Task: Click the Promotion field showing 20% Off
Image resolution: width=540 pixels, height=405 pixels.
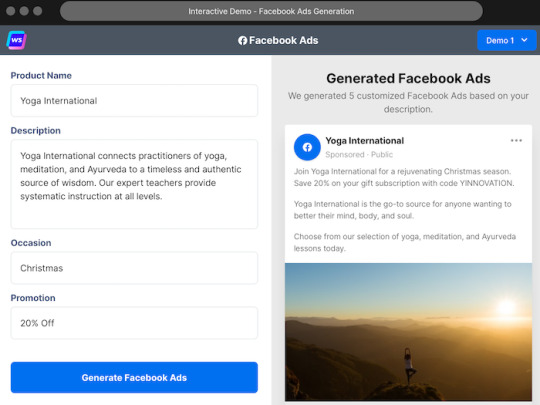Action: point(134,323)
